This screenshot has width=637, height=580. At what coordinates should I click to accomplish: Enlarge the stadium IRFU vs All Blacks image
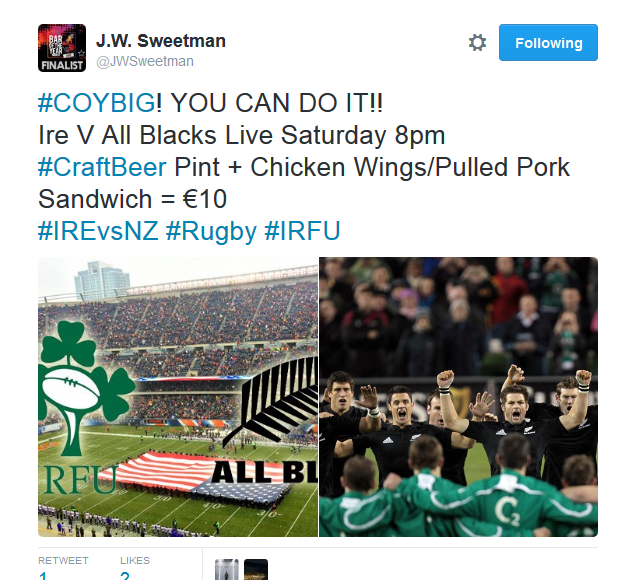(178, 397)
